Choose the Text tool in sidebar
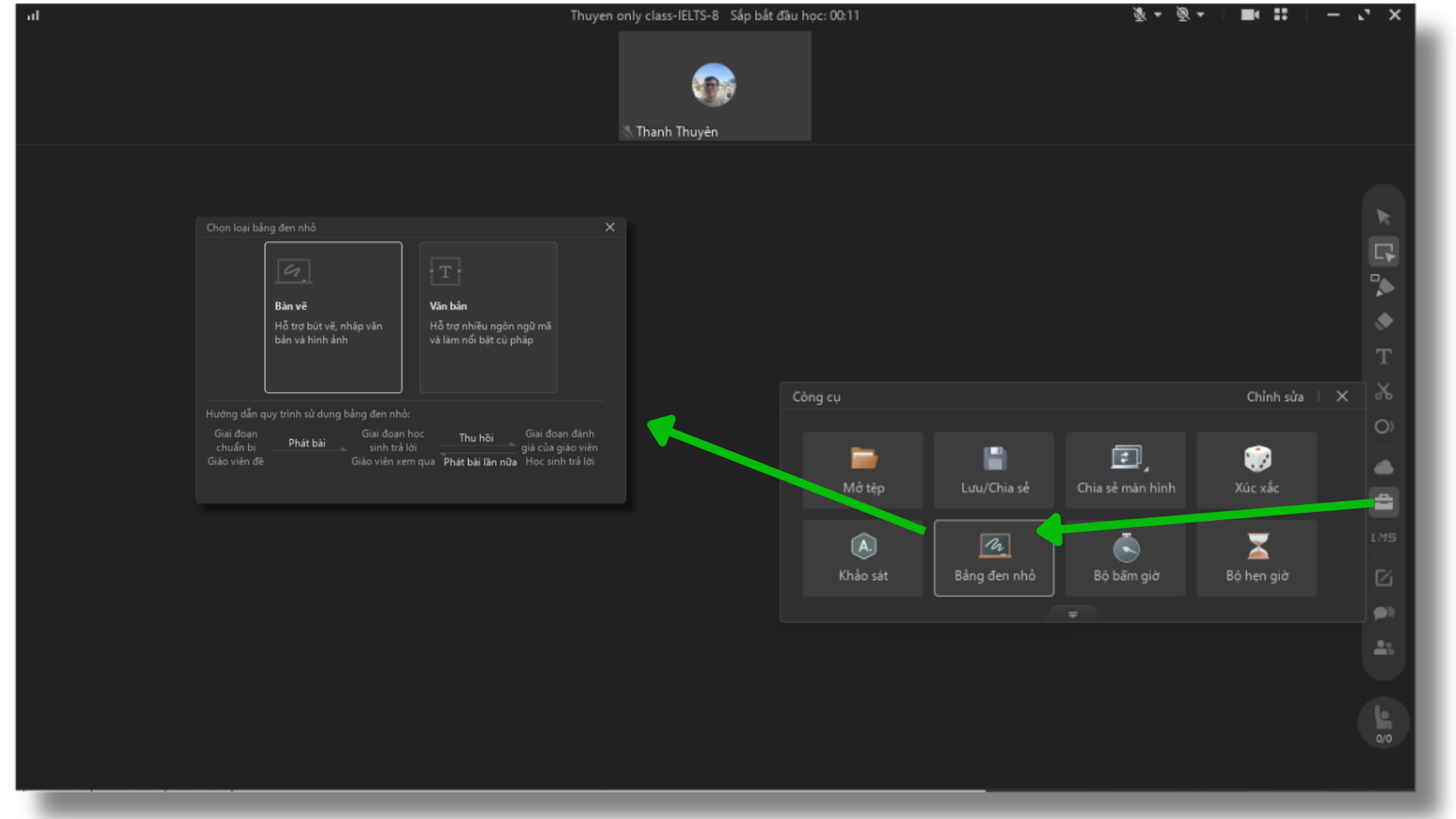The height and width of the screenshot is (819, 1456). 1383,356
